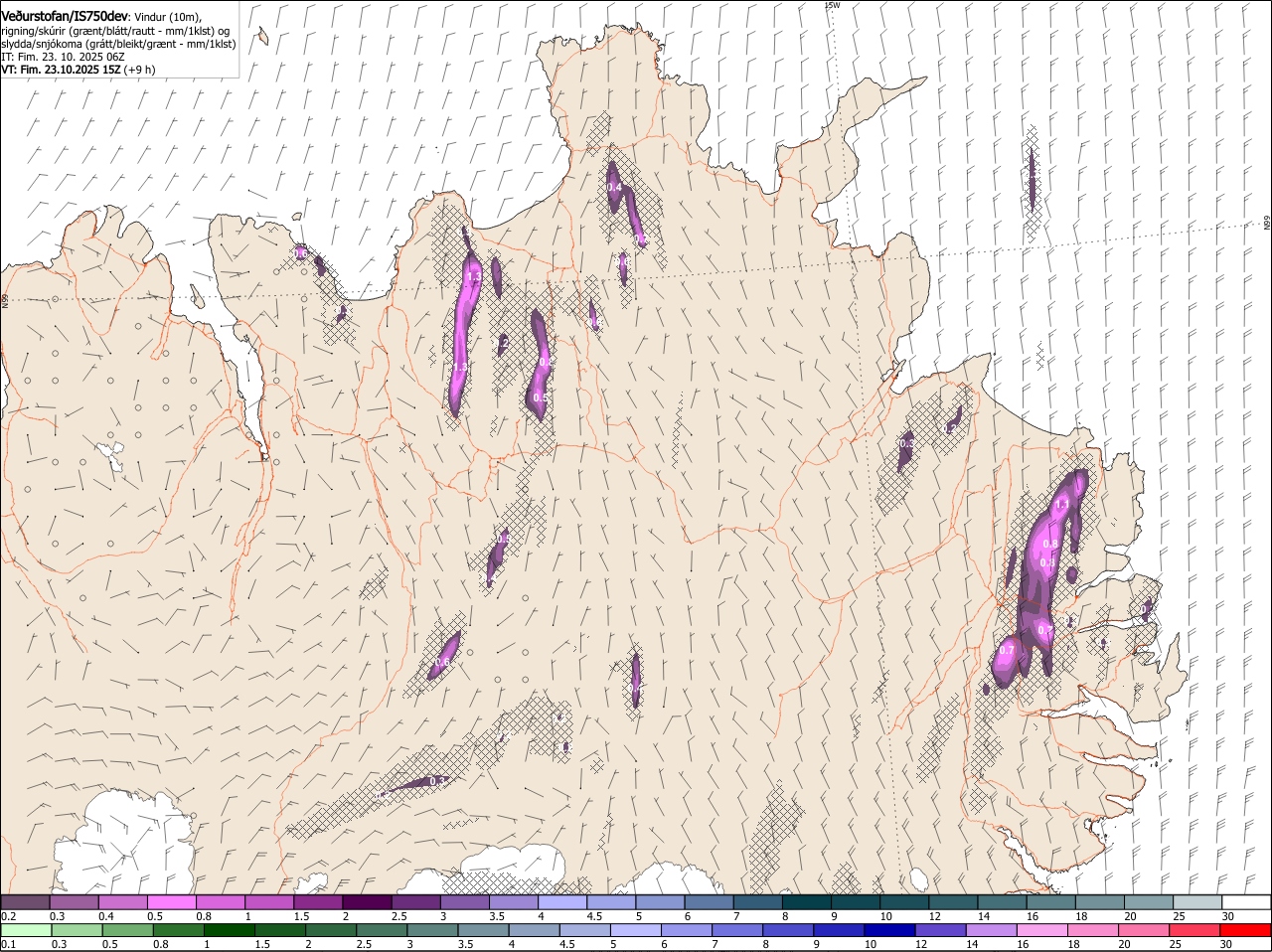The width and height of the screenshot is (1272, 952).
Task: Click the 'slydda/snjókoma' legend description line
Action: 118,44
